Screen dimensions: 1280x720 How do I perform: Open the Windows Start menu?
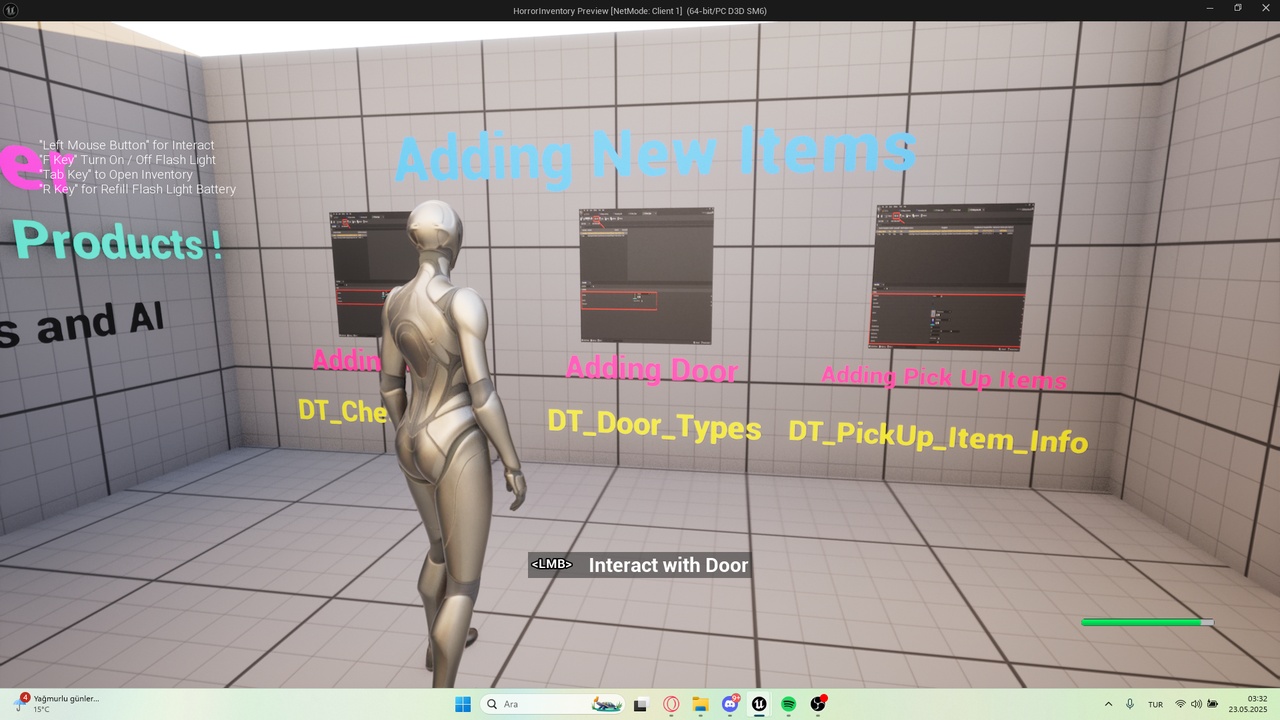point(463,704)
